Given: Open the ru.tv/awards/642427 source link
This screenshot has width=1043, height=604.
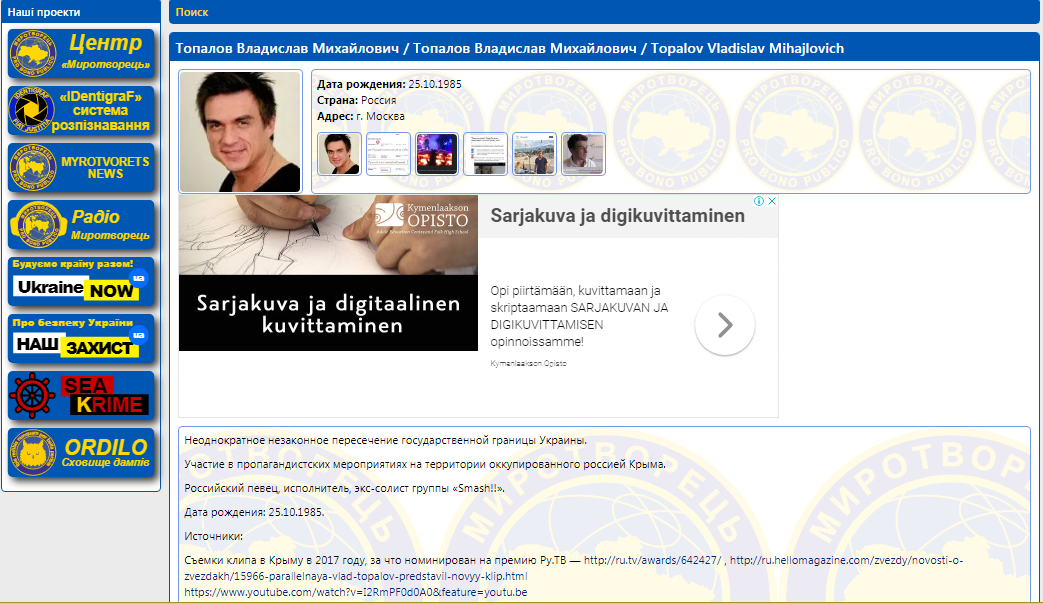Looking at the screenshot, I should tap(653, 560).
